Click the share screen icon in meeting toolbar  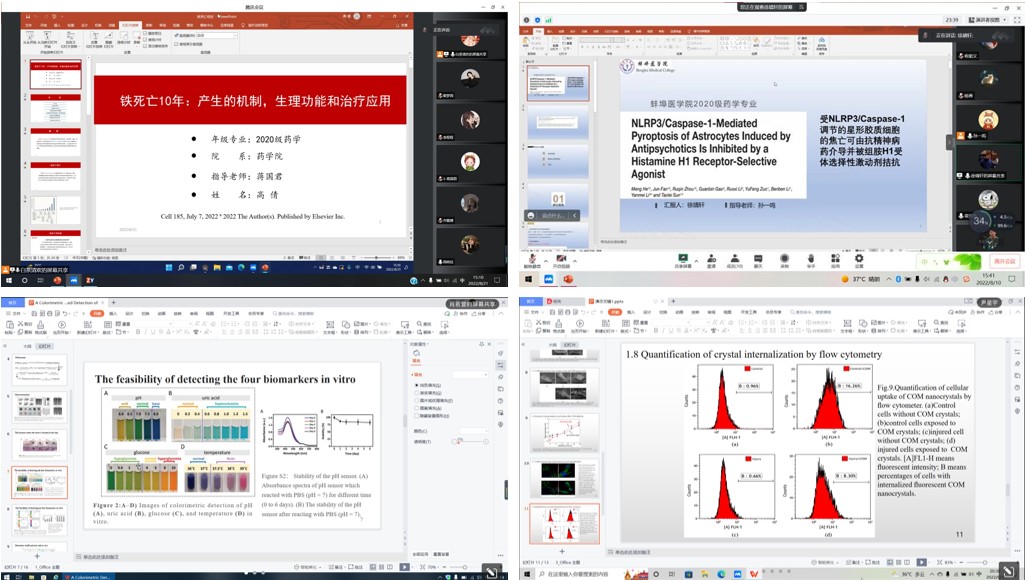pos(683,260)
